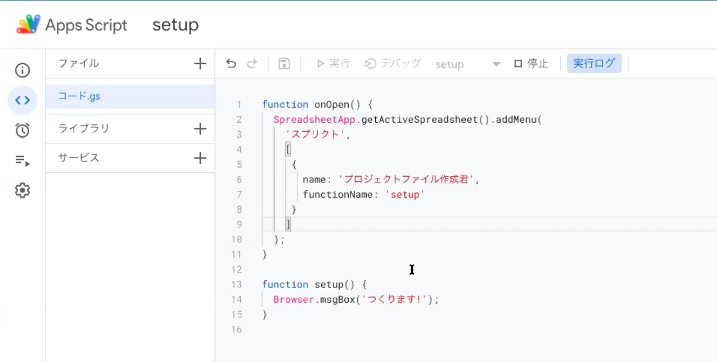Undo the last edit
The width and height of the screenshot is (717, 362).
(231, 64)
